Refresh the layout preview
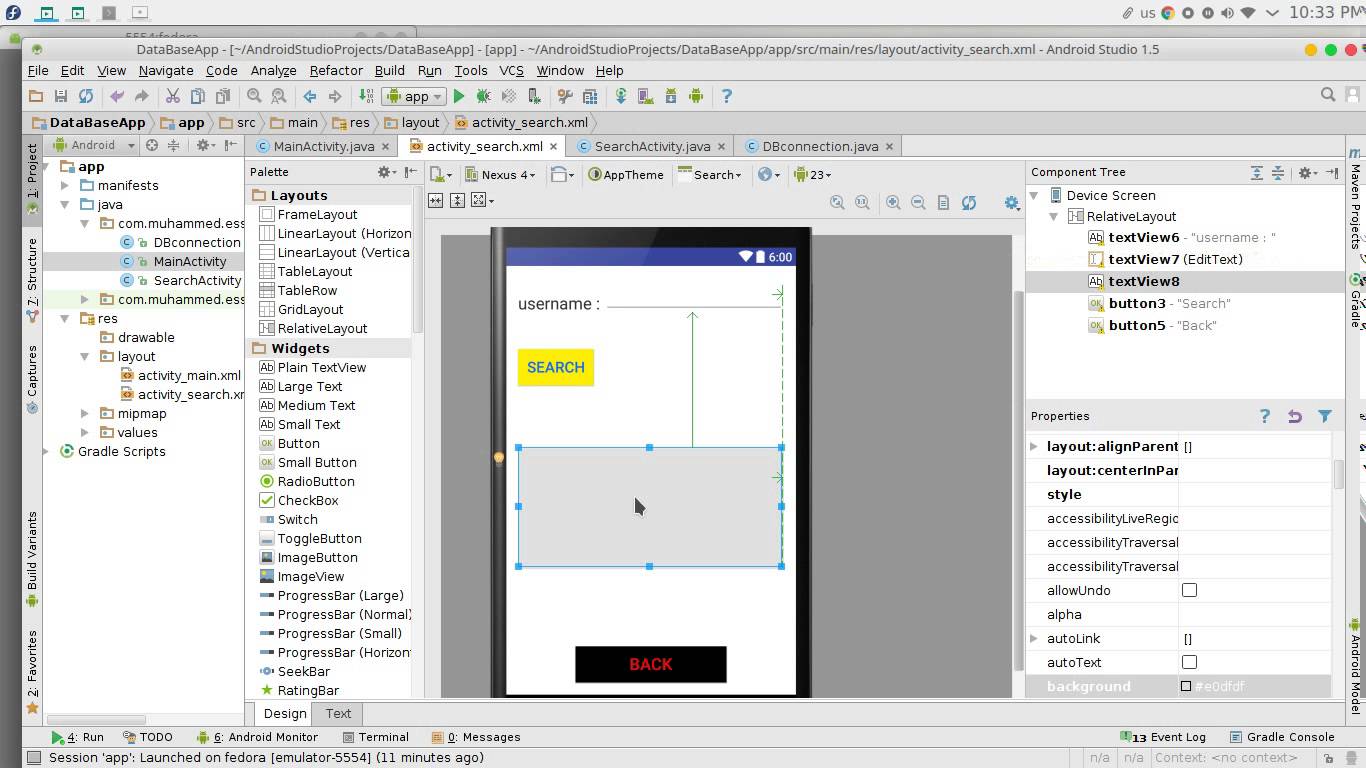This screenshot has height=768, width=1366. click(x=968, y=202)
